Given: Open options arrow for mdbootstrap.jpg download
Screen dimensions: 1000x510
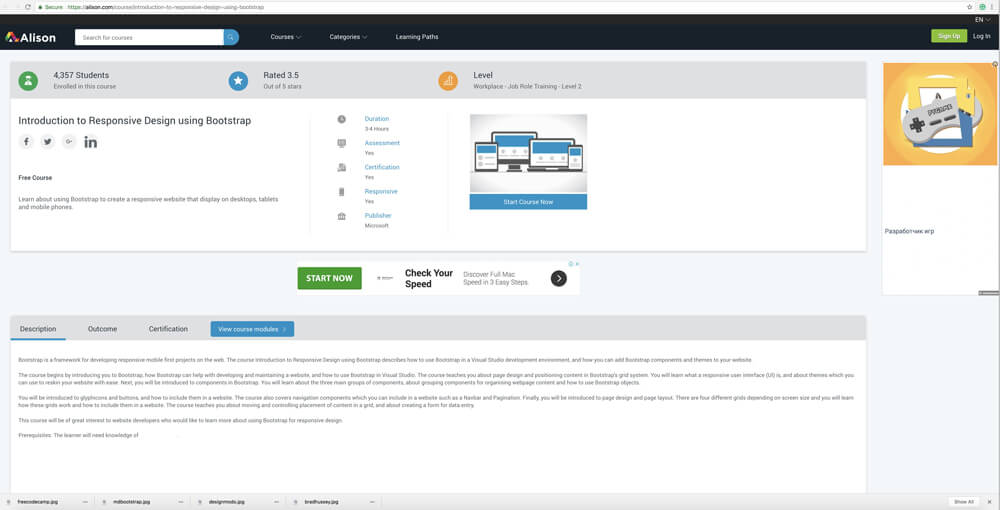Looking at the screenshot, I should pos(180,502).
